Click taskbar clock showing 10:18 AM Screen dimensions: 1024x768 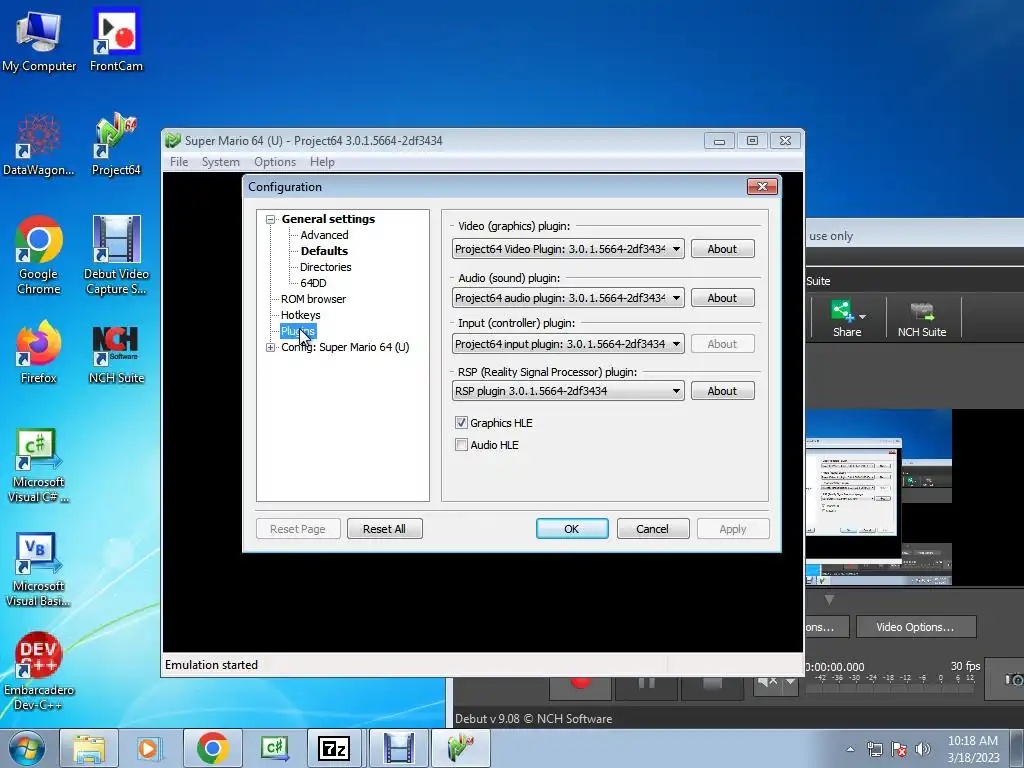click(x=973, y=749)
